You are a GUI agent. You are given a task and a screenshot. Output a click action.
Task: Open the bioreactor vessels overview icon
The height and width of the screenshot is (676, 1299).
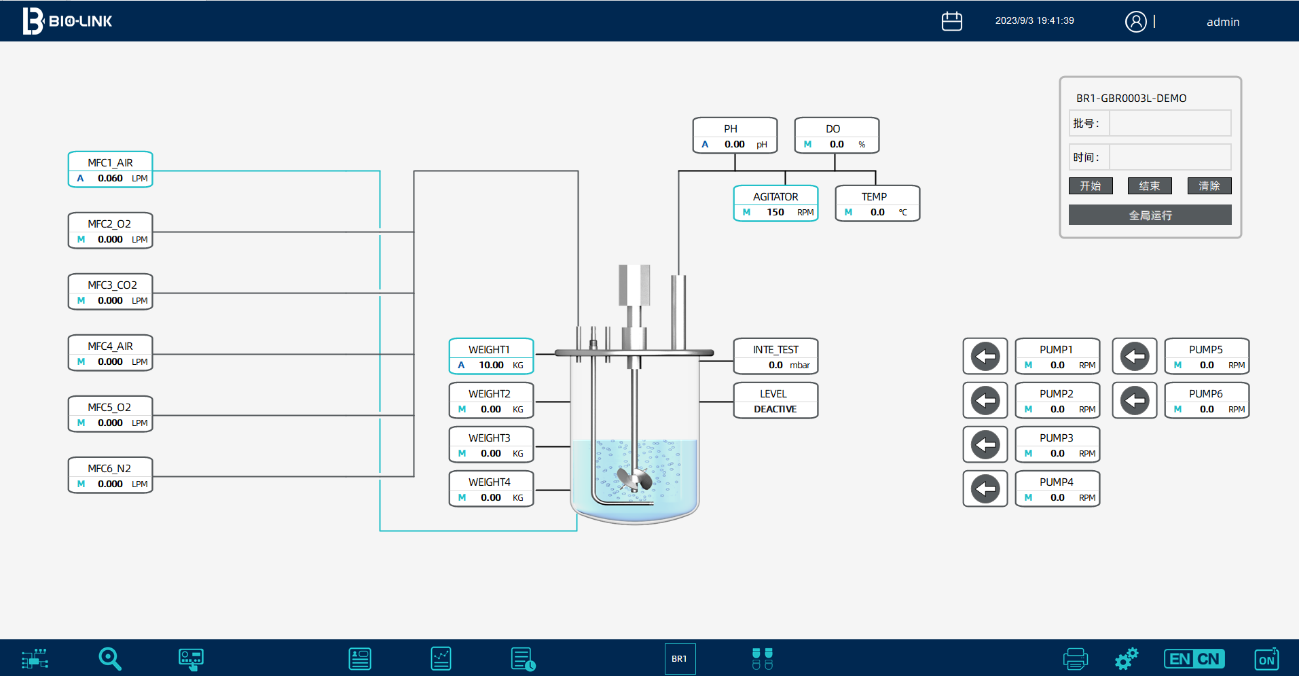pyautogui.click(x=762, y=658)
